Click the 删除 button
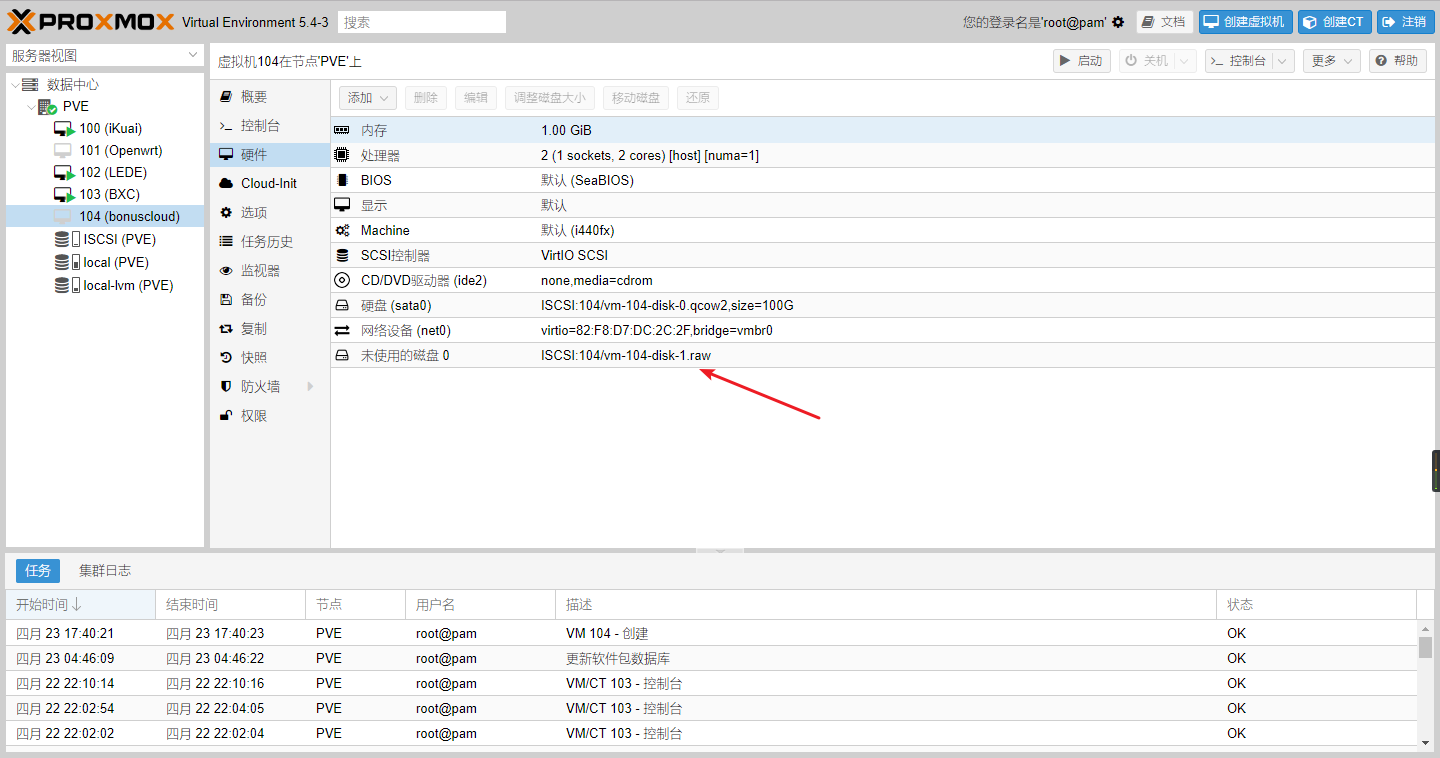This screenshot has width=1440, height=758. click(x=426, y=98)
